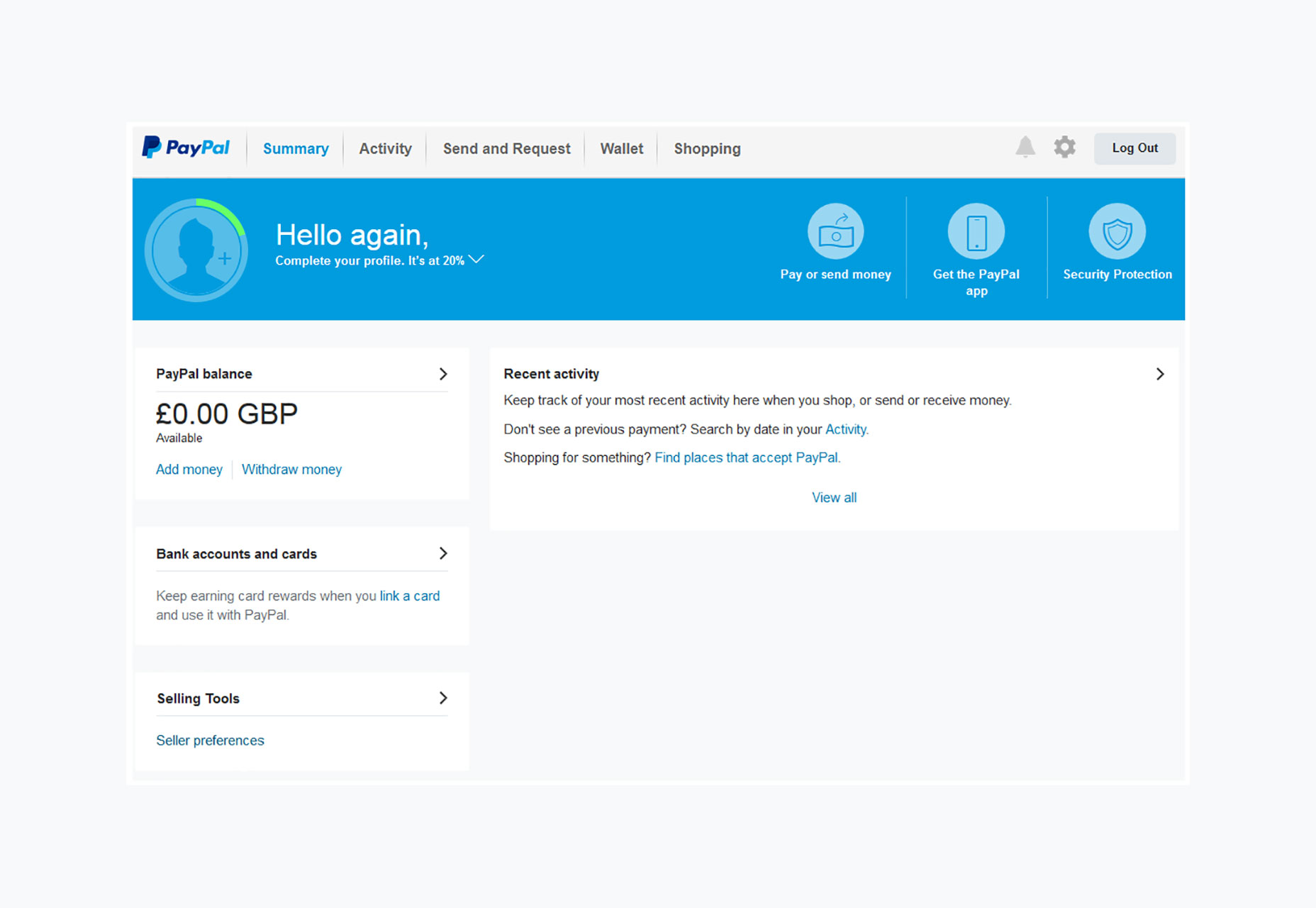Click the Security Protection shield icon

tap(1117, 231)
